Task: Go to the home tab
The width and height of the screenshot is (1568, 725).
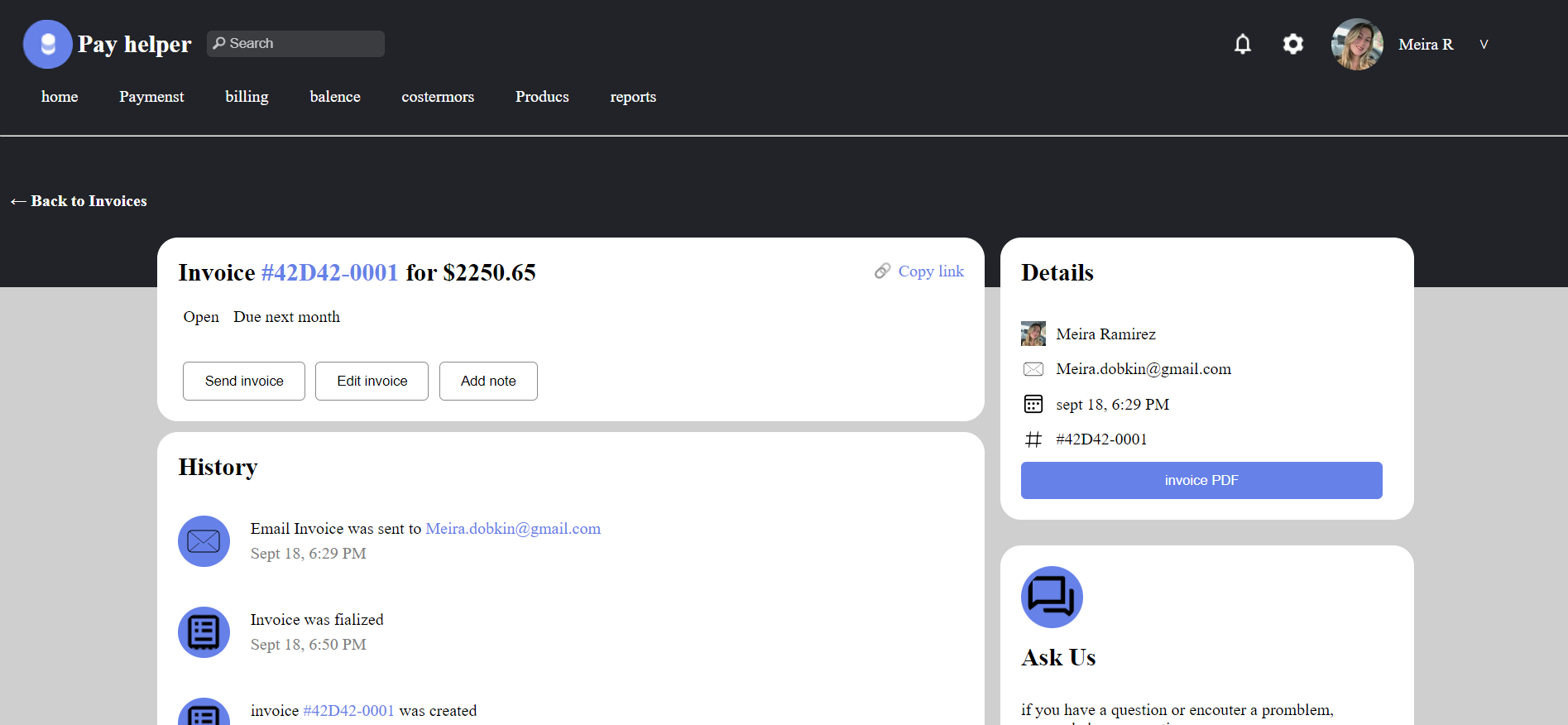Action: pyautogui.click(x=60, y=97)
